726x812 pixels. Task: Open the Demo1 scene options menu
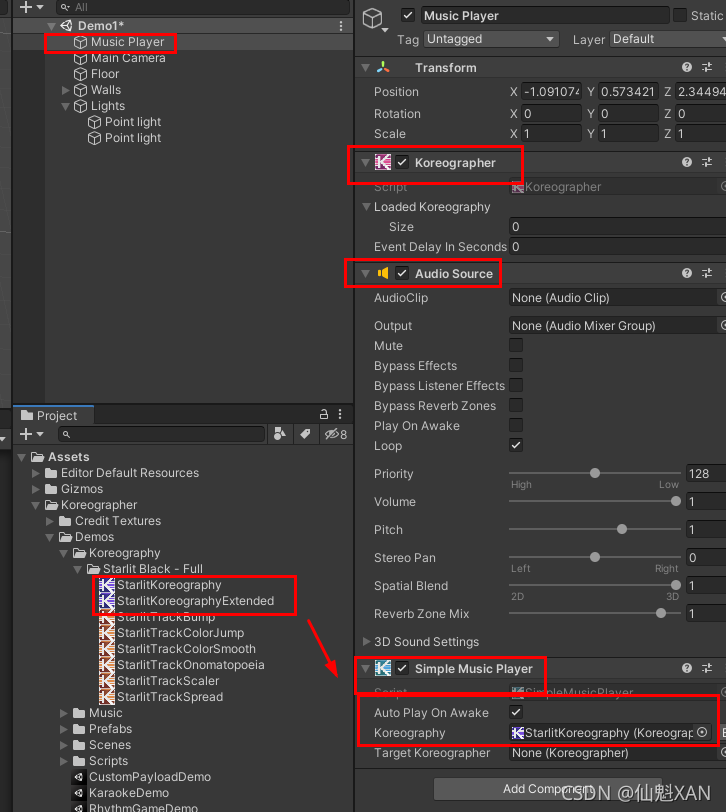click(x=341, y=26)
